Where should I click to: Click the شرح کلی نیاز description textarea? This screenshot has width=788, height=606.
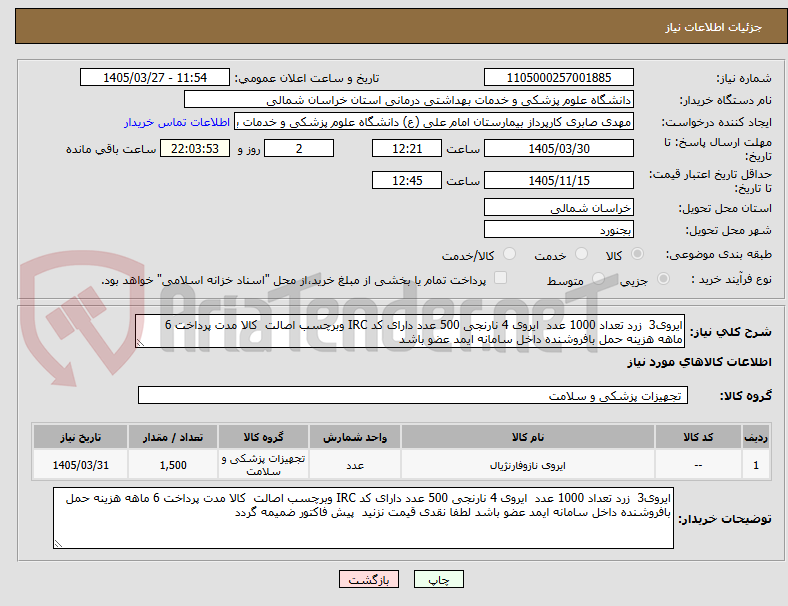(410, 332)
